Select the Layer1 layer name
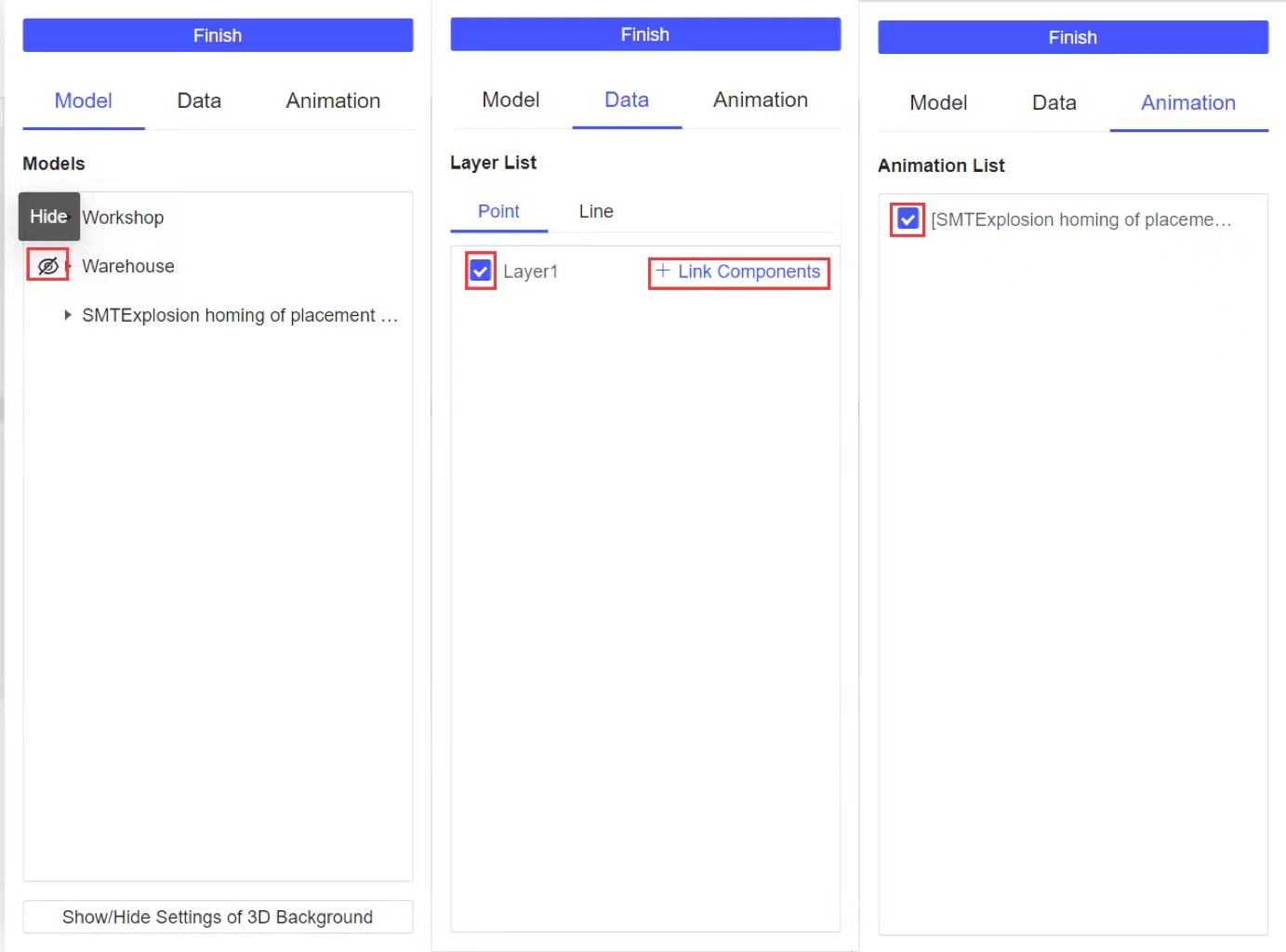Image resolution: width=1286 pixels, height=952 pixels. coord(531,271)
